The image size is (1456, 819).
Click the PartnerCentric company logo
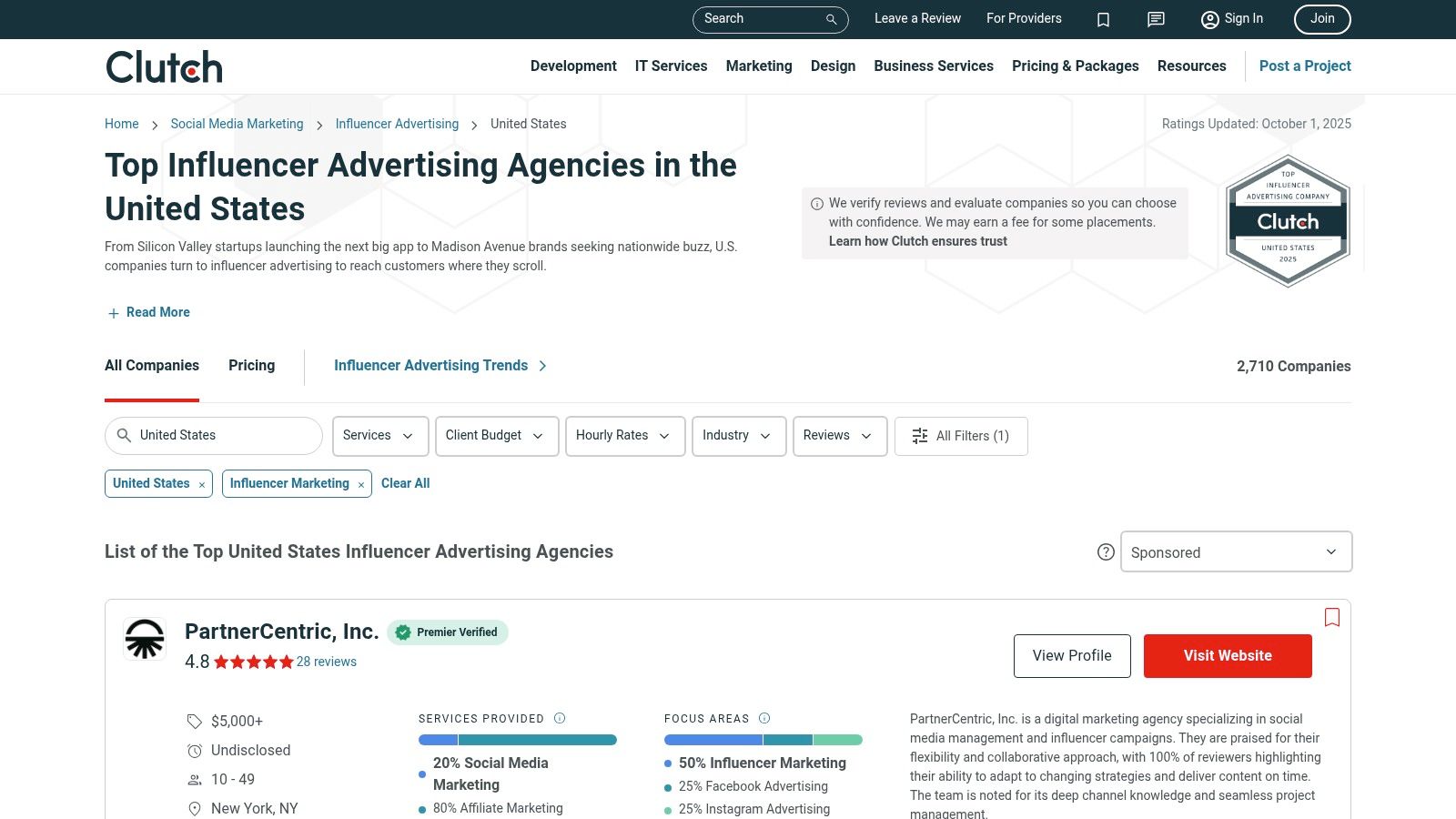coord(145,639)
